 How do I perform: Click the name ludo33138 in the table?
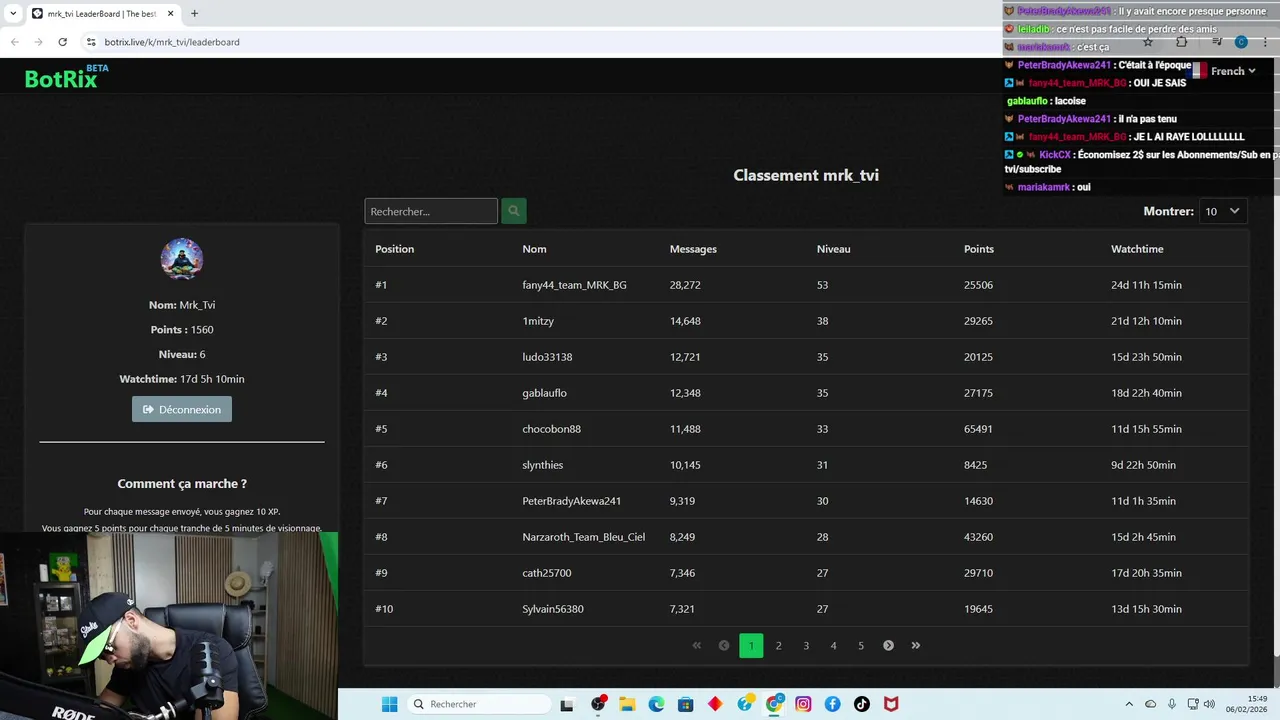[547, 357]
